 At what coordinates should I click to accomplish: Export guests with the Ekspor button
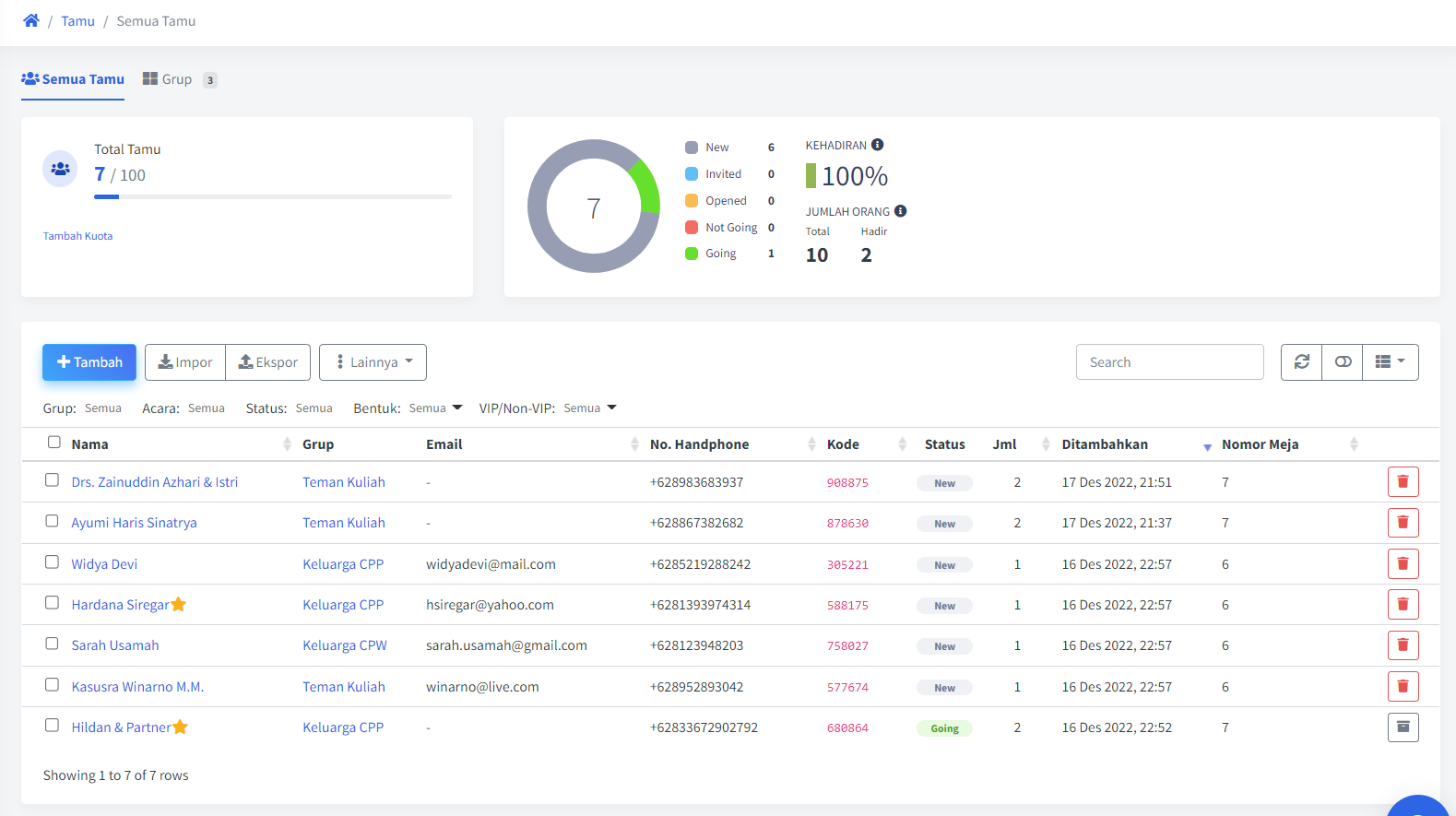[268, 362]
